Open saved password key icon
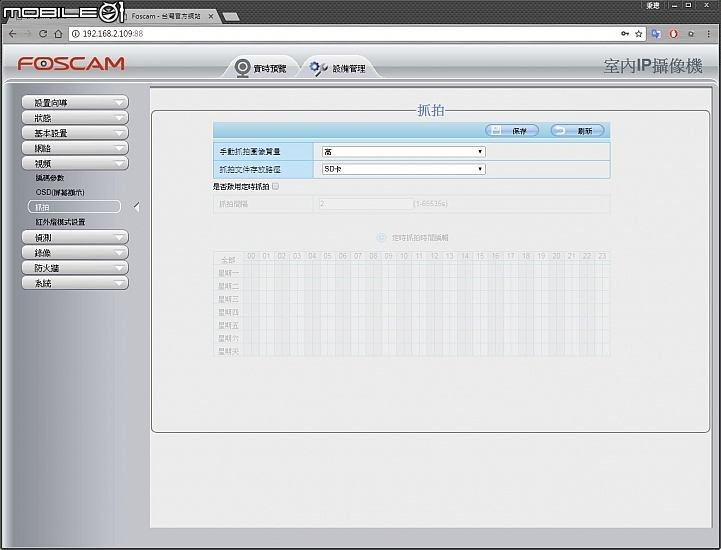Viewport: 721px width, 550px height. point(625,34)
